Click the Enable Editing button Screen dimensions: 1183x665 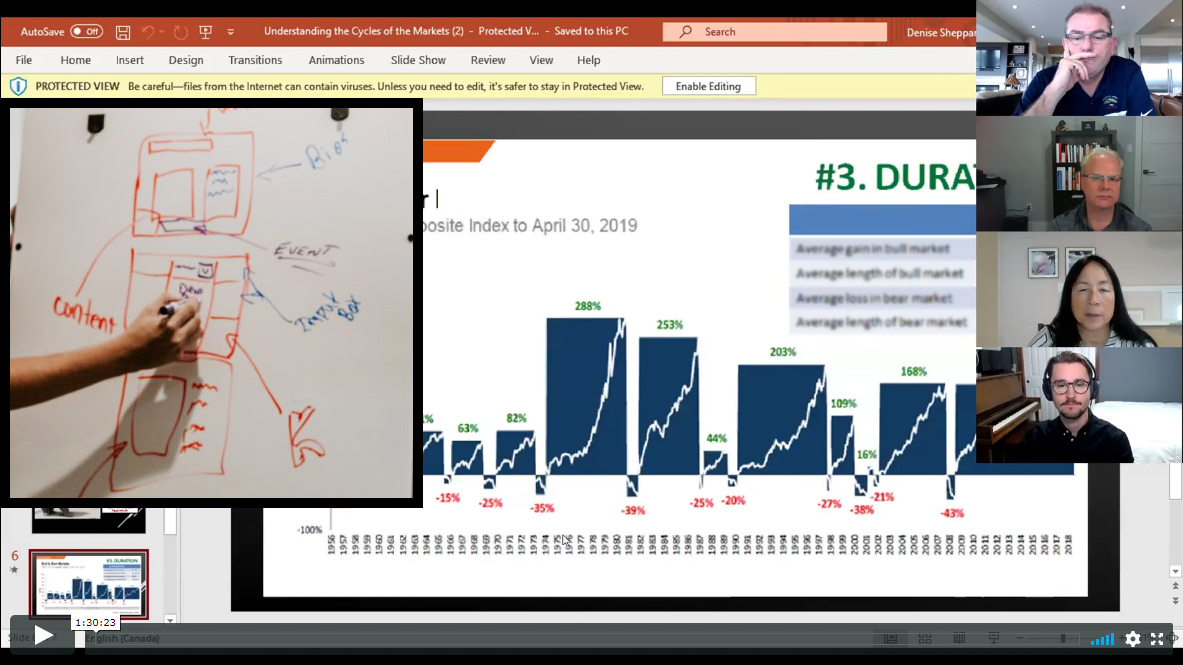tap(708, 86)
